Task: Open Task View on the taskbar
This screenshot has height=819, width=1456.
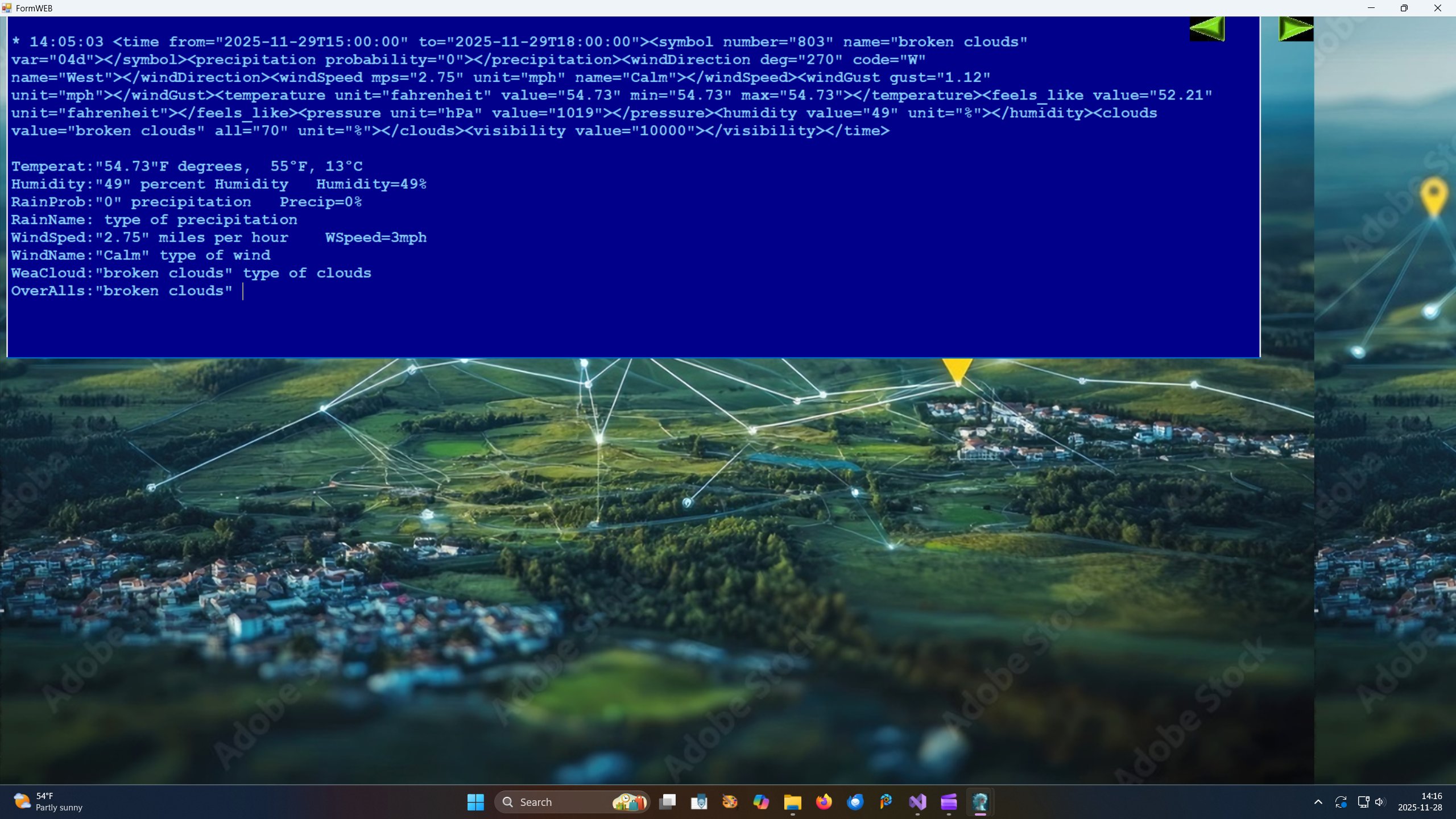Action: pyautogui.click(x=667, y=802)
